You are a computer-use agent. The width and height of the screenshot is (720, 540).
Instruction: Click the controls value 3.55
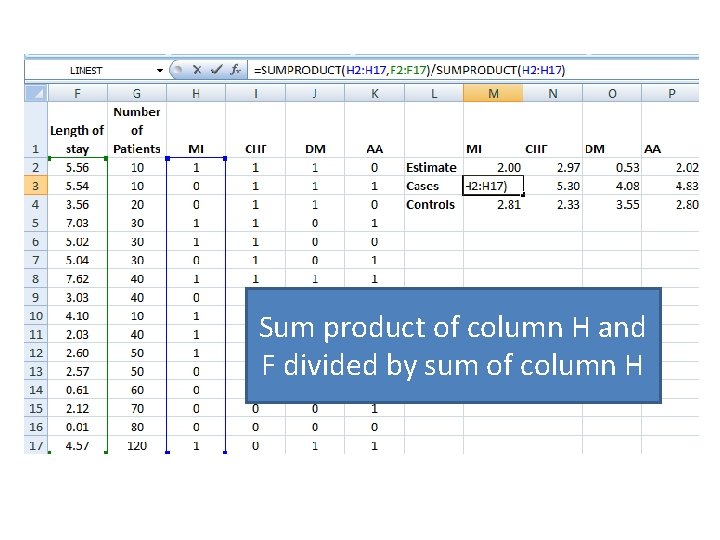coord(612,205)
